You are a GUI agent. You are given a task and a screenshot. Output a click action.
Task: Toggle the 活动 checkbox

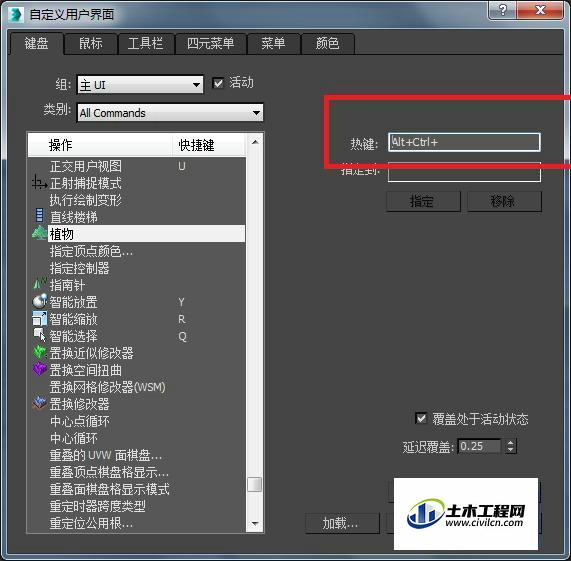click(218, 83)
